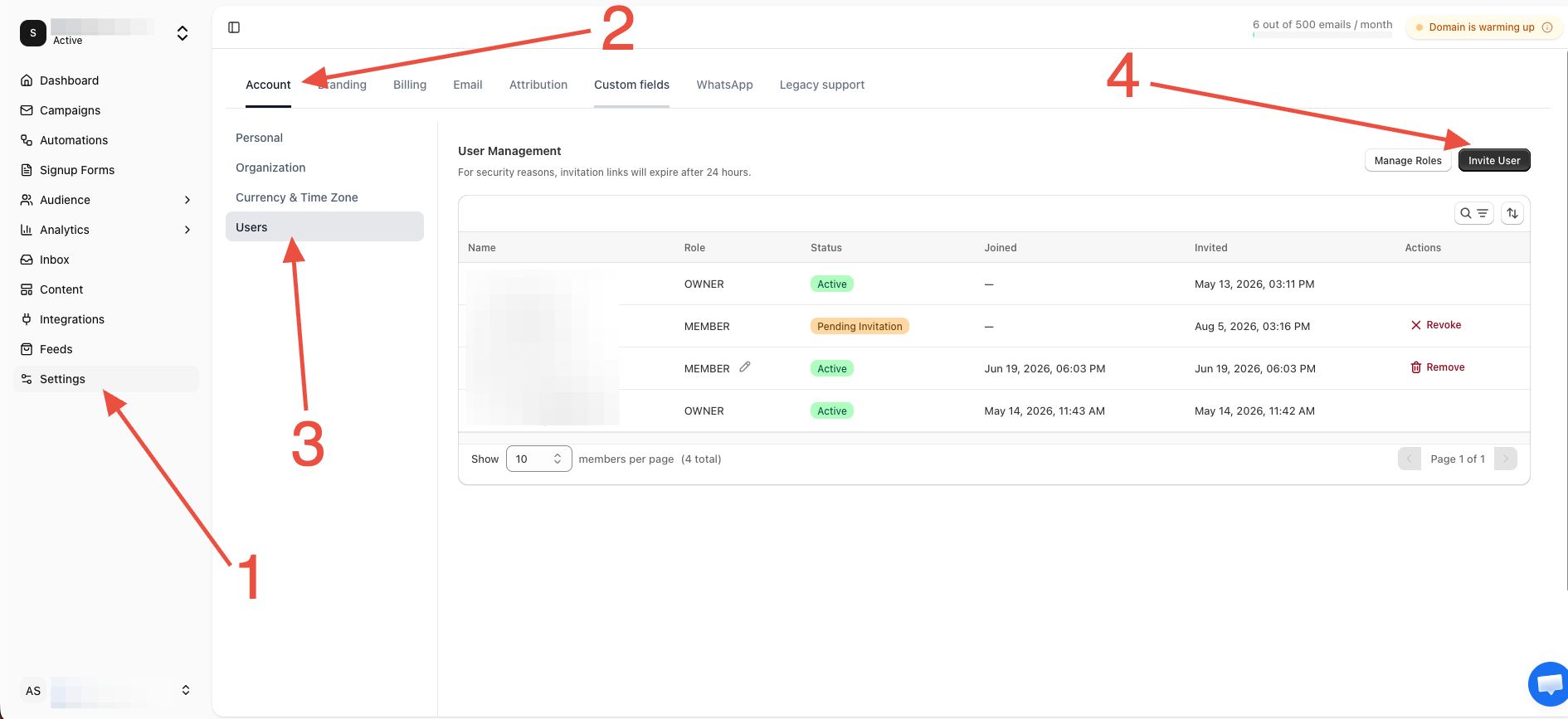Open the WhatsApp tab
This screenshot has height=719, width=1568.
click(x=725, y=85)
